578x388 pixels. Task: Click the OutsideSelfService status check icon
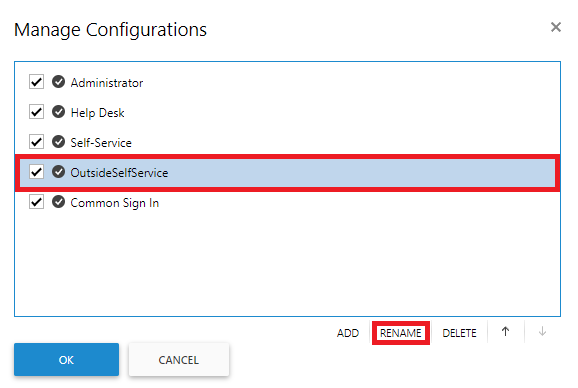click(x=58, y=172)
